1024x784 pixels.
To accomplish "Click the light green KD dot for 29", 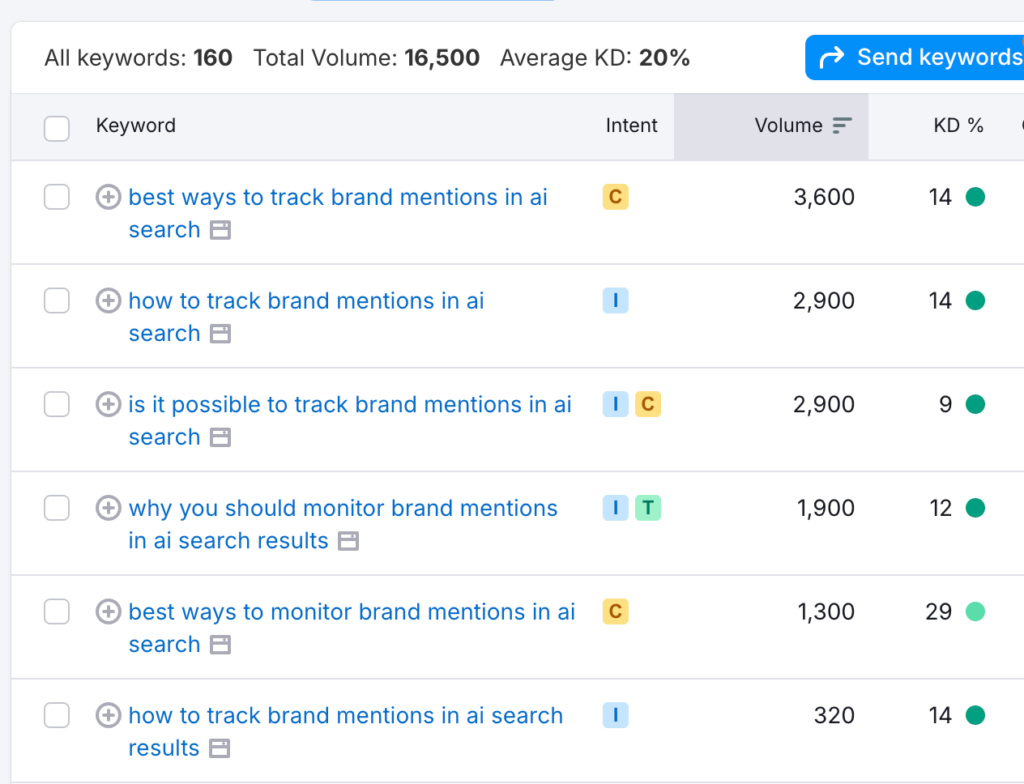I will coord(975,612).
